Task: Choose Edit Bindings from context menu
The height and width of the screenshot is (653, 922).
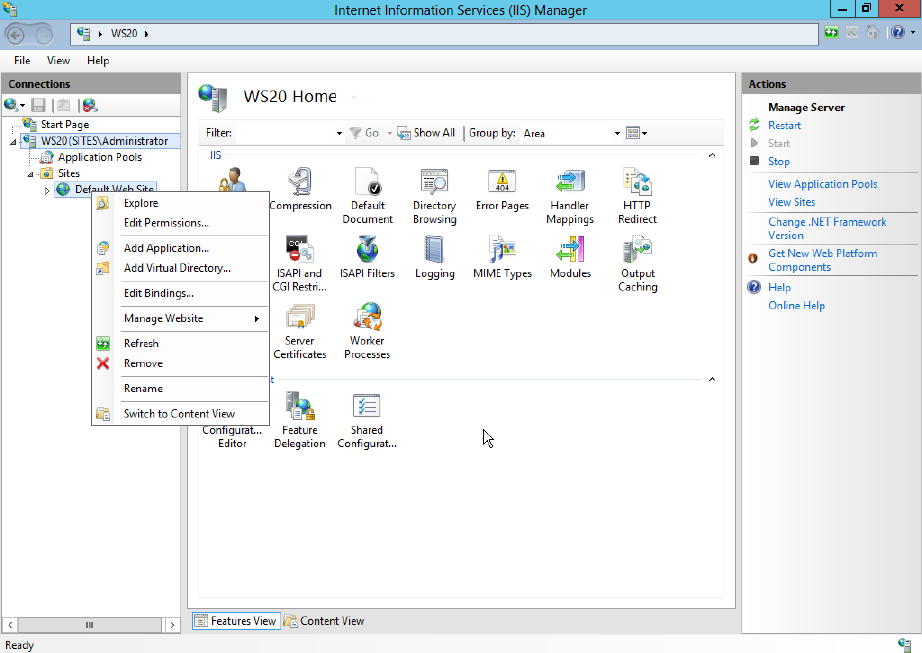Action: click(x=159, y=293)
